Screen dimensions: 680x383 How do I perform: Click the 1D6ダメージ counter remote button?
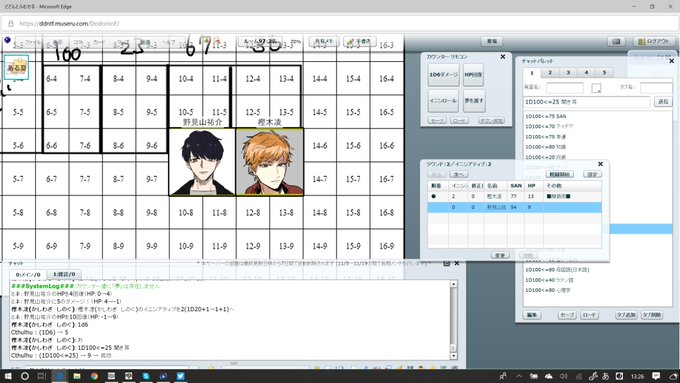(443, 75)
